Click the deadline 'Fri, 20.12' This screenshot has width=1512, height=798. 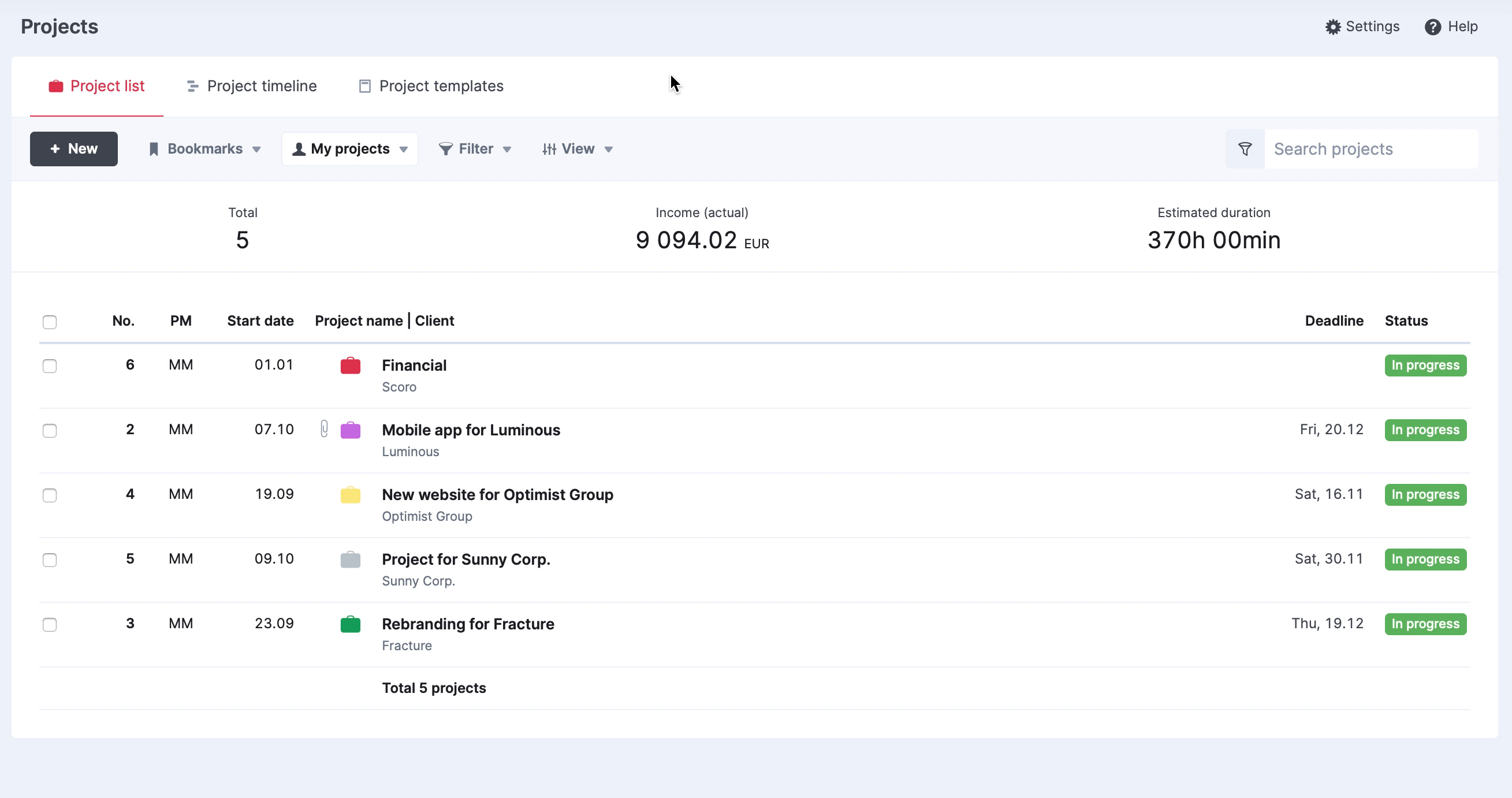[x=1331, y=430]
